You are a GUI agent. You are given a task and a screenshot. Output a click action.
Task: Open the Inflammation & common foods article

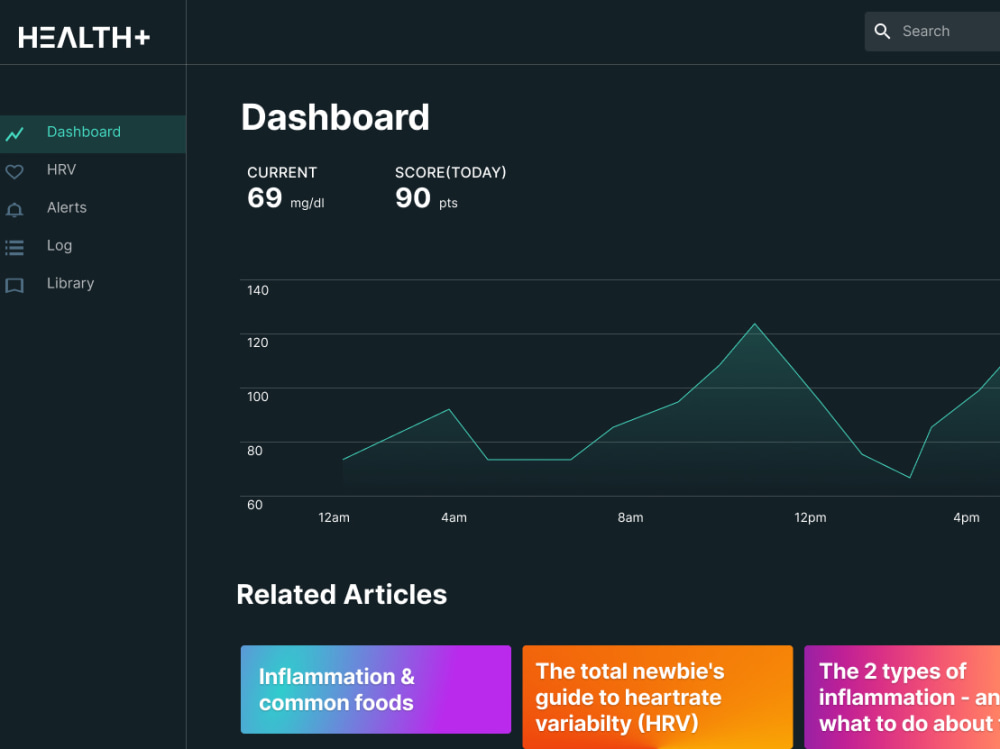pos(375,690)
